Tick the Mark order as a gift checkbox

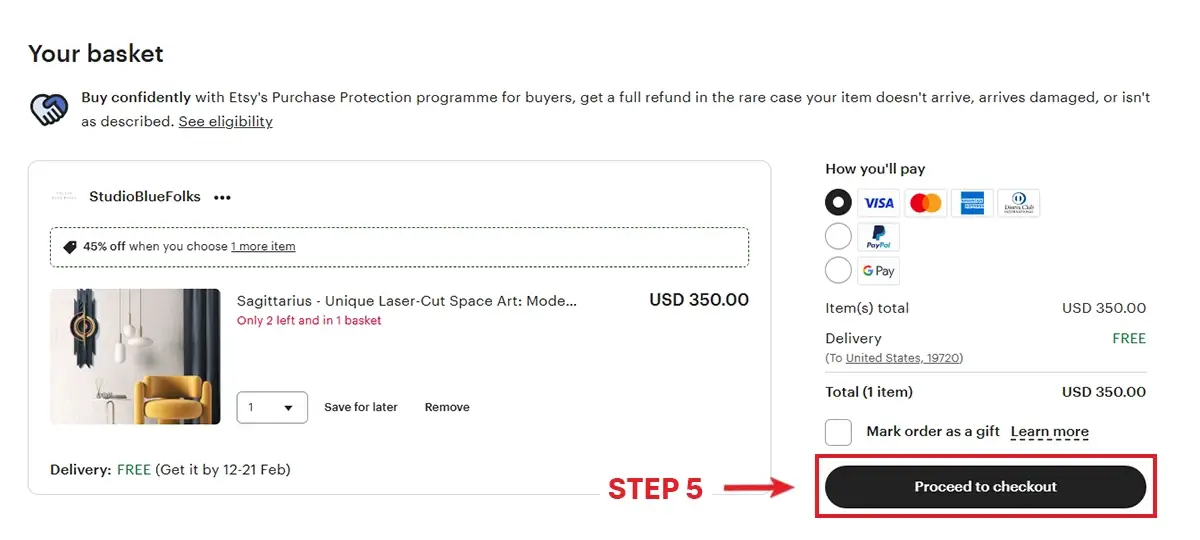(x=838, y=432)
